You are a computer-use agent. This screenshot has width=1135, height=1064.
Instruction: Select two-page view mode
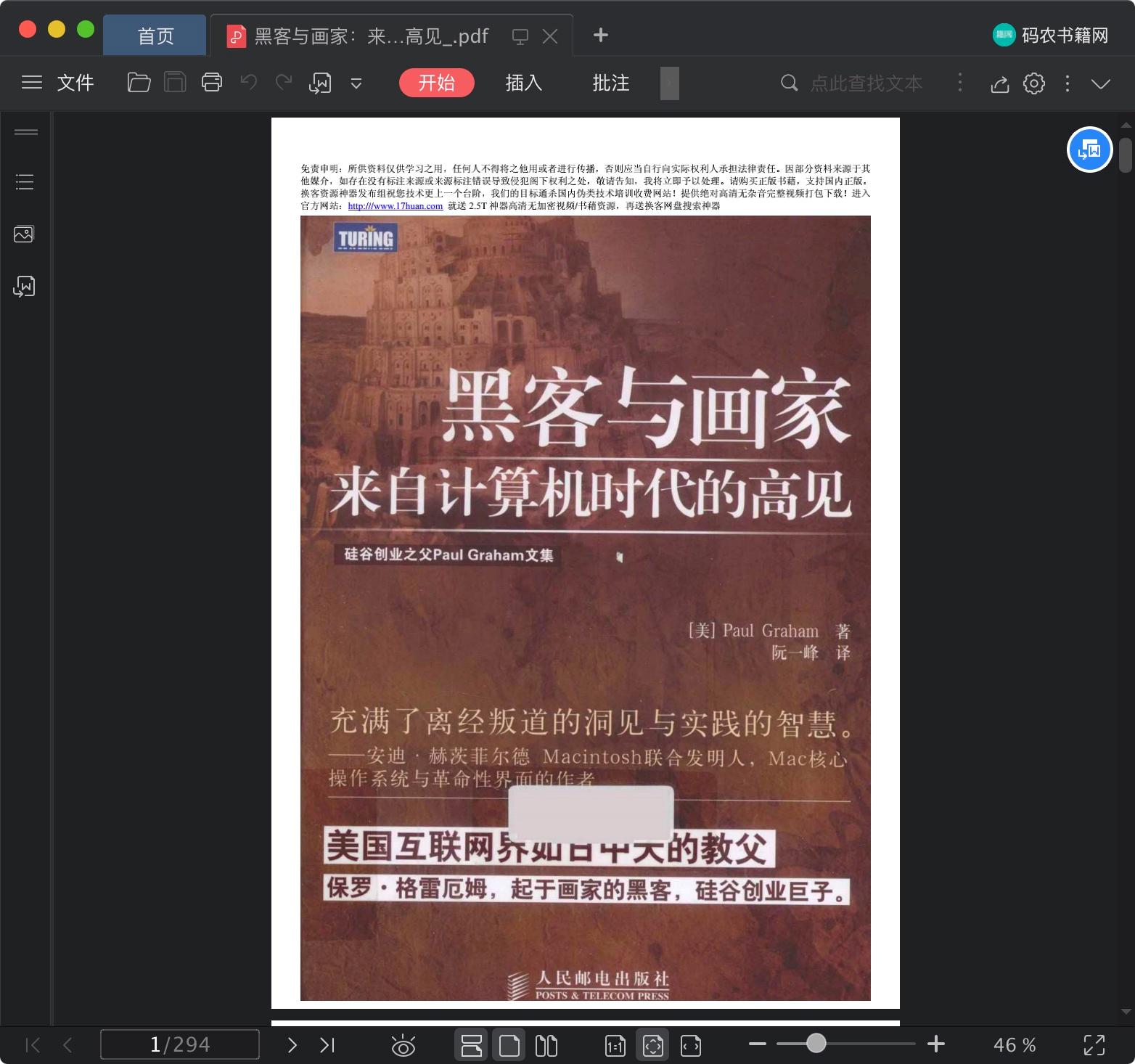546,1045
